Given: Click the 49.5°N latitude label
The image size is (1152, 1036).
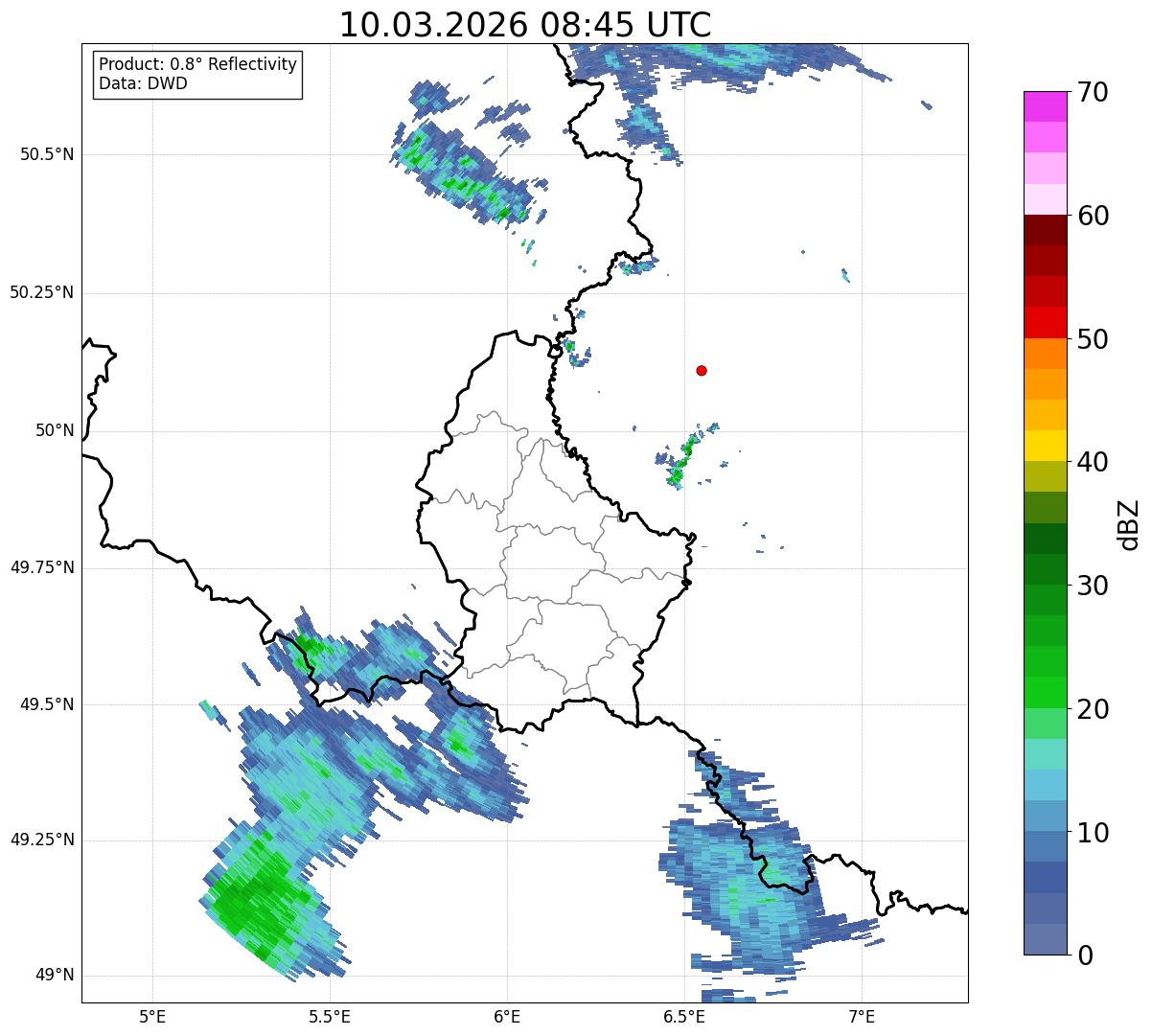Looking at the screenshot, I should point(47,704).
